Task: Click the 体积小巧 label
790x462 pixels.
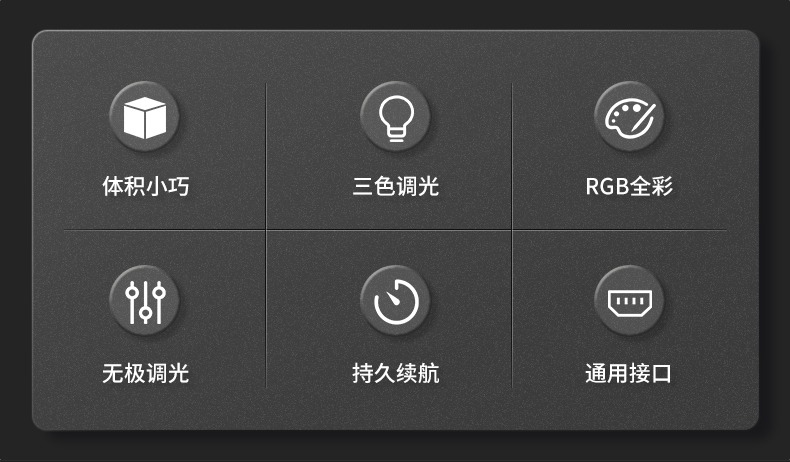Action: pyautogui.click(x=146, y=186)
